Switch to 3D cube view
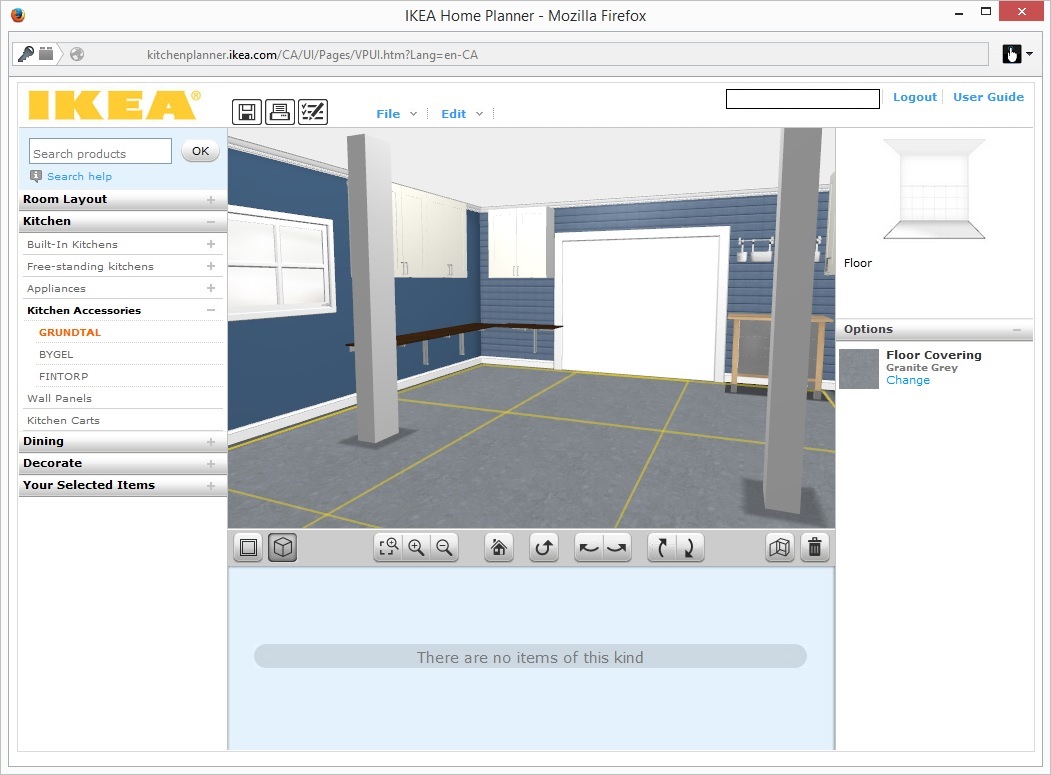Screen dimensions: 1051x775 pos(283,548)
